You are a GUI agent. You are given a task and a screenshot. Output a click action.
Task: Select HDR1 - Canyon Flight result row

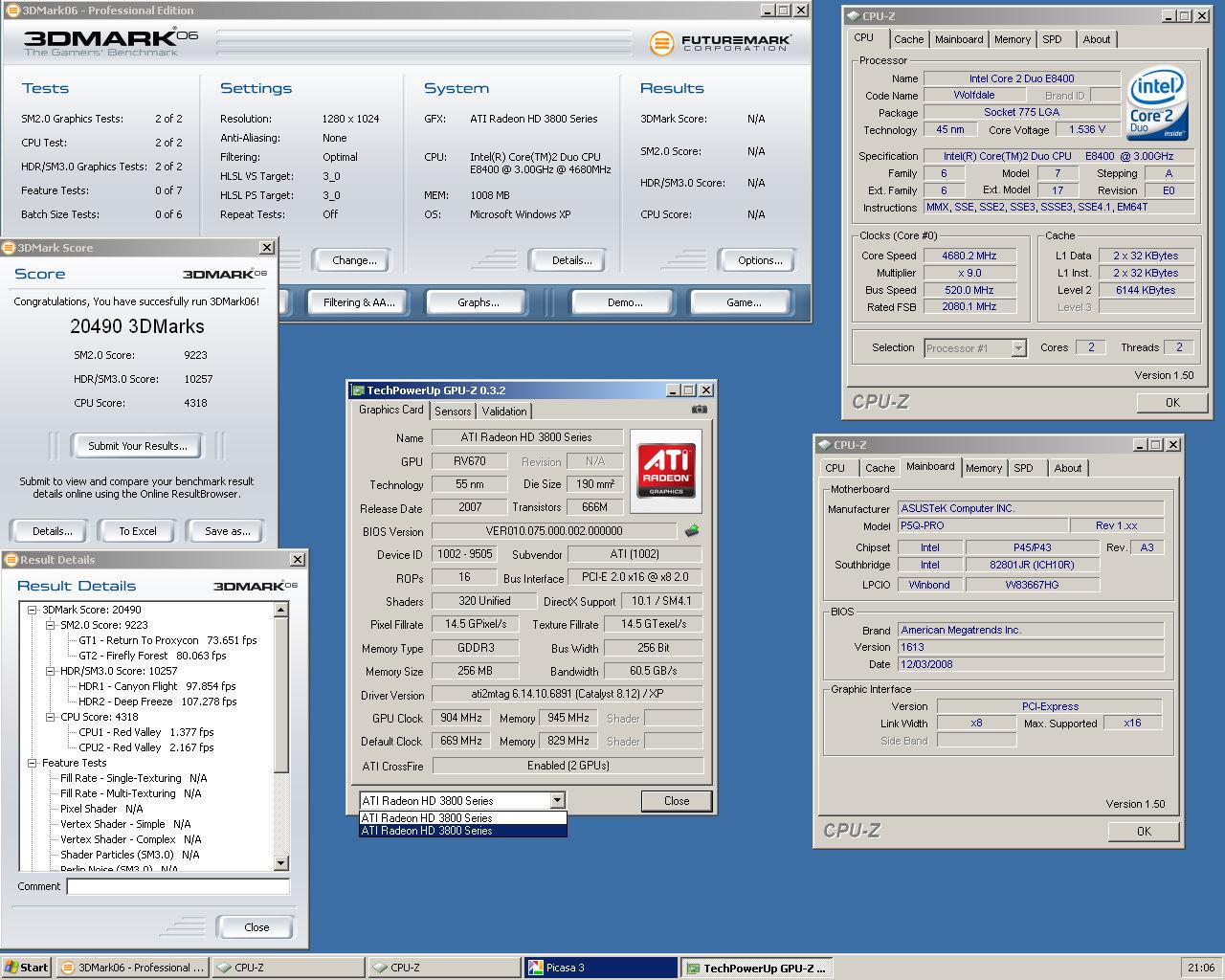(157, 686)
